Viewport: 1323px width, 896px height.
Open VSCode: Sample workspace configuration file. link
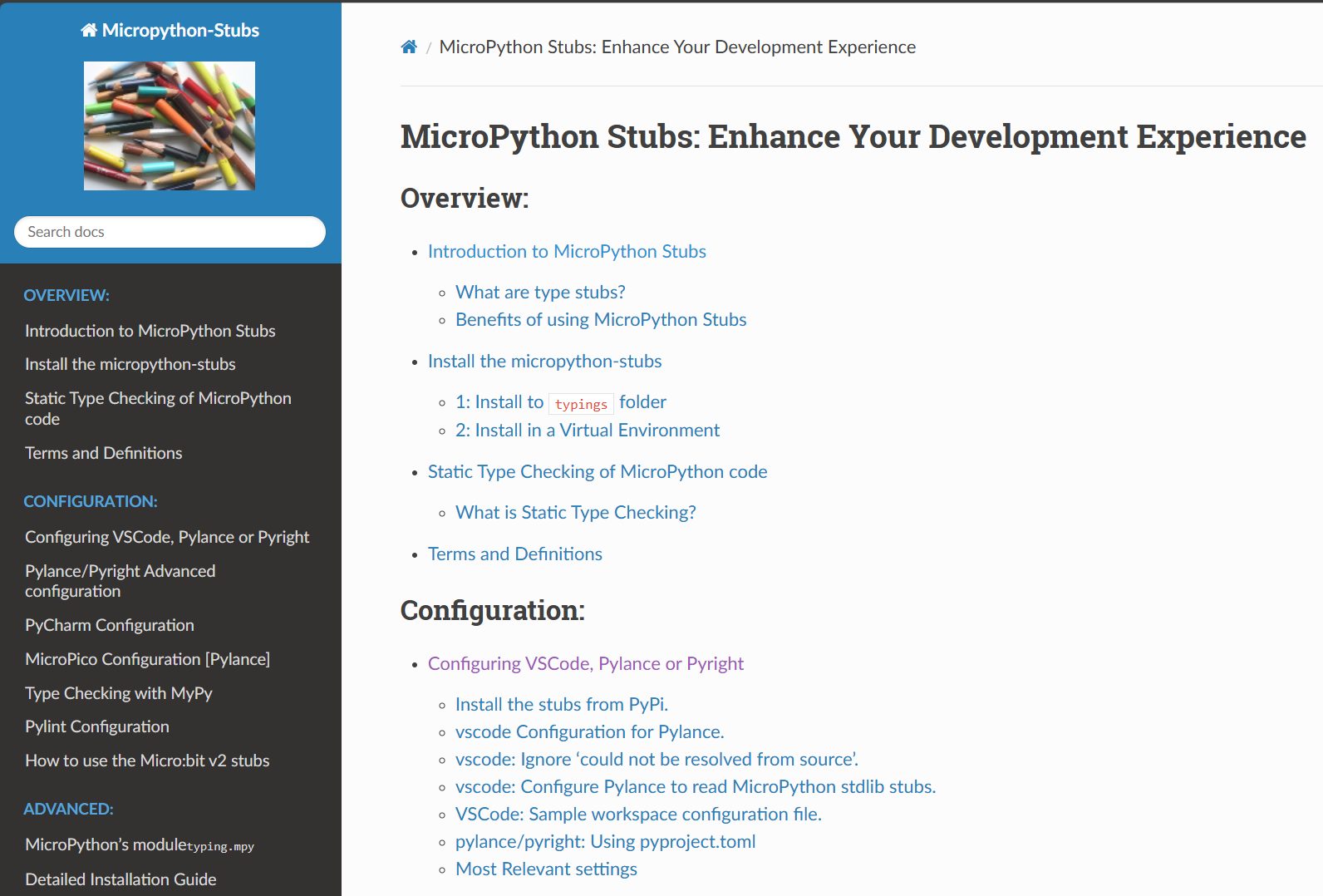point(638,815)
